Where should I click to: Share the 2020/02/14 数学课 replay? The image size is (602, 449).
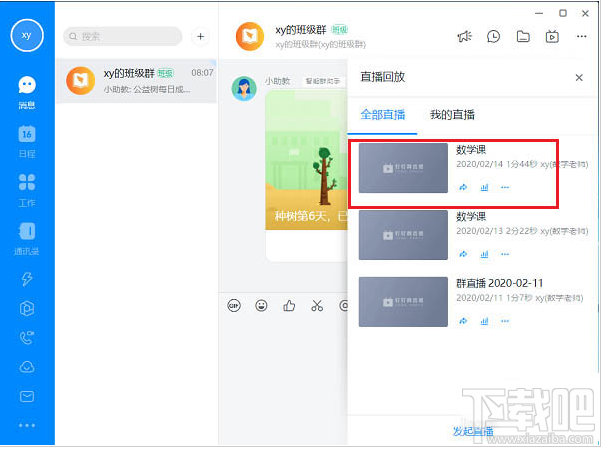click(x=463, y=187)
